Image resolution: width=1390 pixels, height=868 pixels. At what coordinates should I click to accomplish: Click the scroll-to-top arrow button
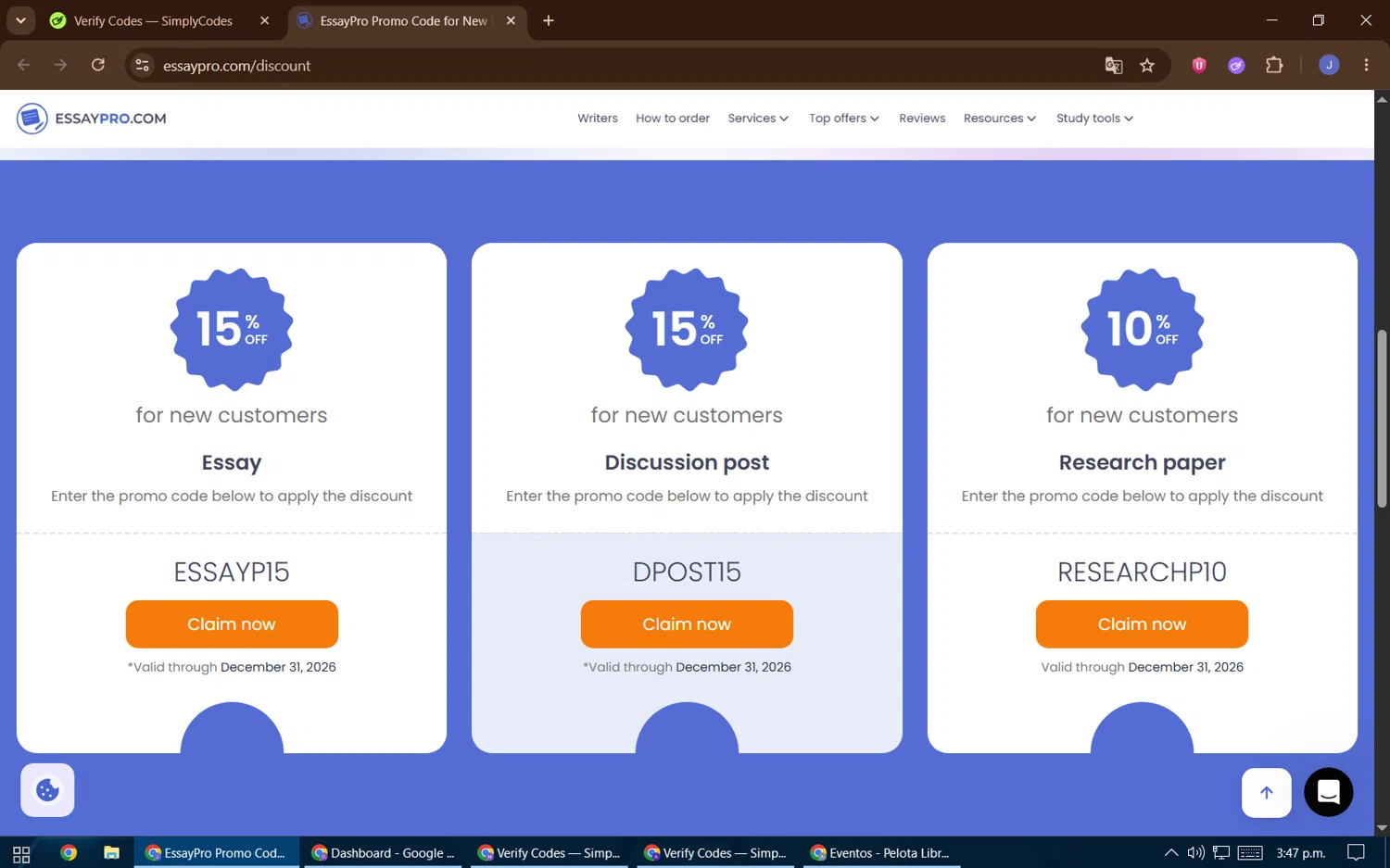pos(1267,793)
